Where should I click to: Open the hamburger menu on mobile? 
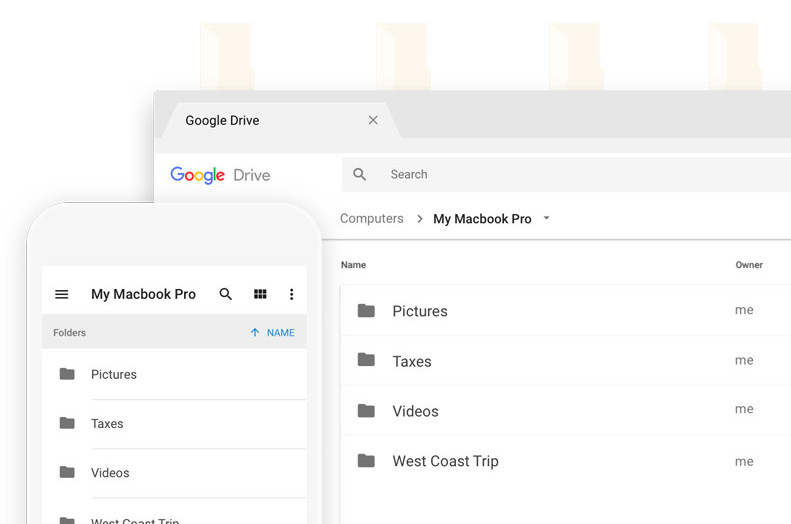point(62,295)
